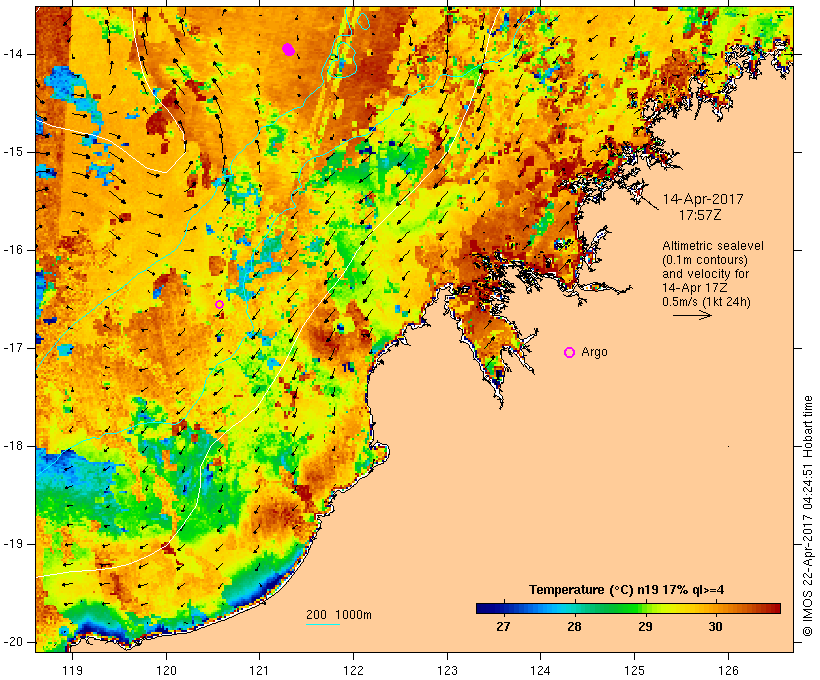
Task: Click latitude label -18
Action: coord(12,446)
